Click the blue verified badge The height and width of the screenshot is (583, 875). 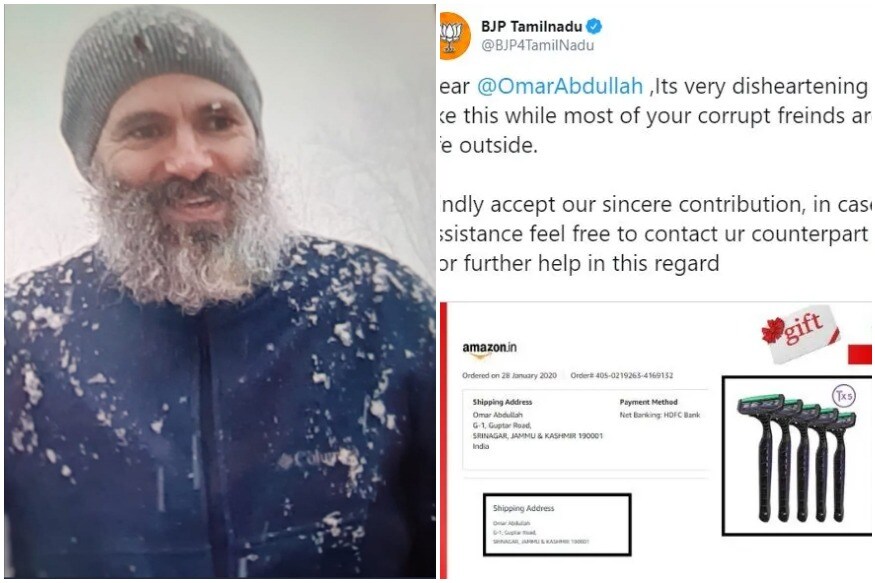pos(594,26)
